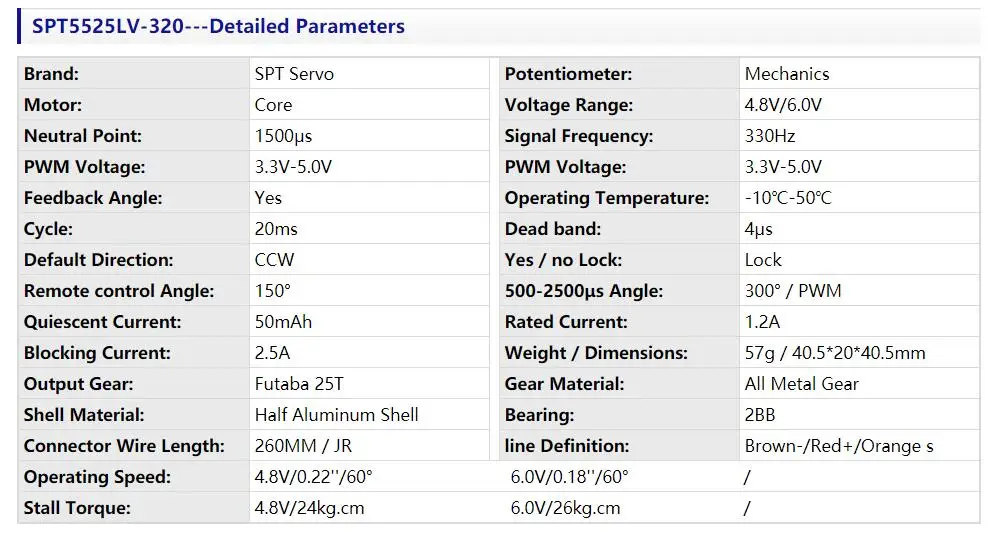Click the Voltage Range value 4.8V/6.0V

783,105
